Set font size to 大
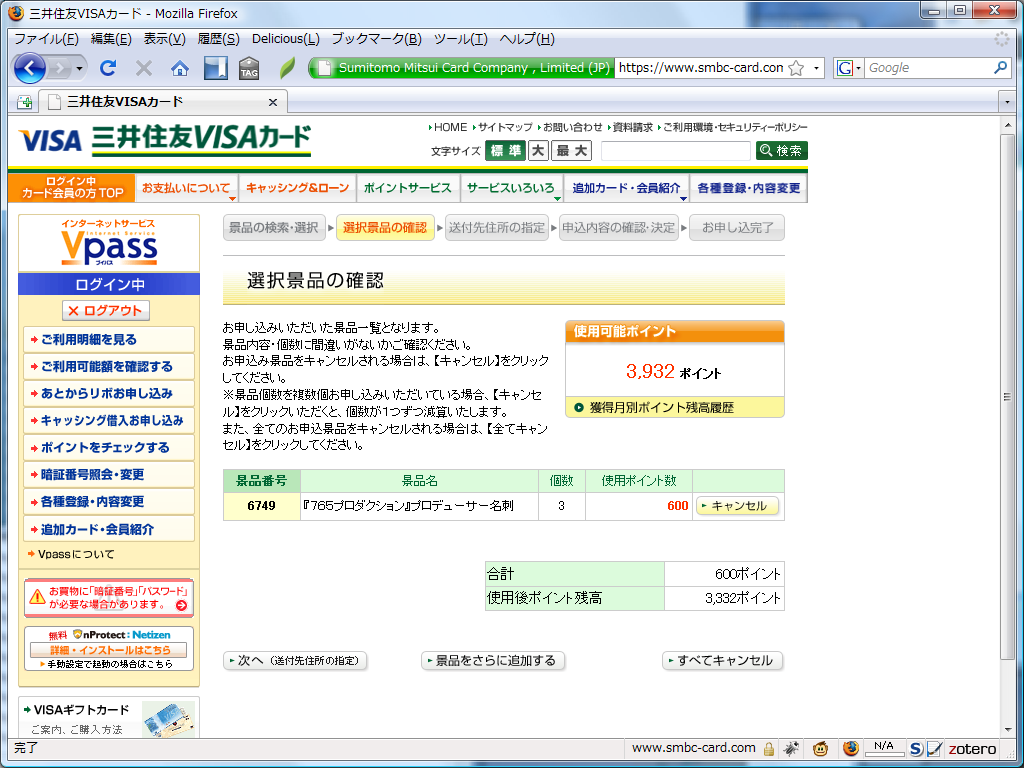Image resolution: width=1024 pixels, height=768 pixels. tap(538, 151)
